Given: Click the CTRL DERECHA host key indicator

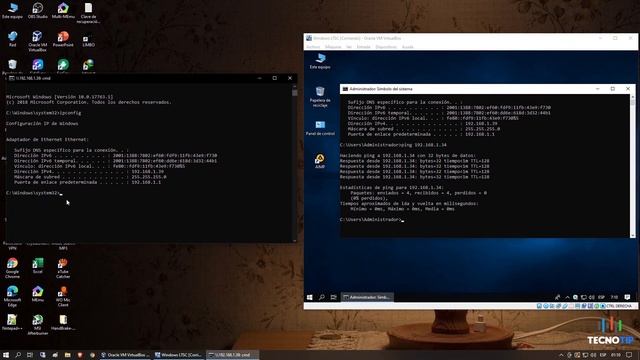Looking at the screenshot, I should (x=619, y=306).
